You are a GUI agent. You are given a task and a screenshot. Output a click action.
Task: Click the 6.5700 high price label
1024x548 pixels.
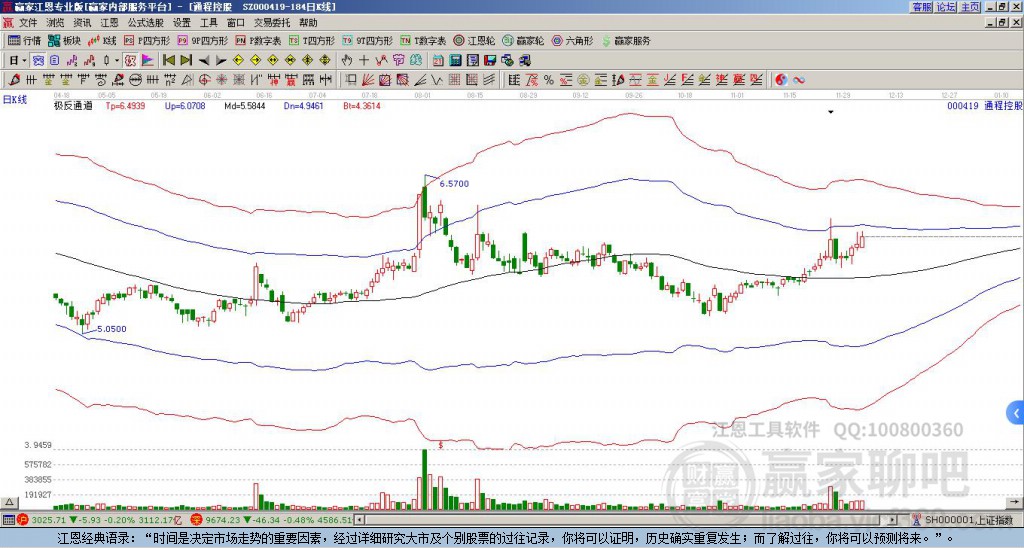pos(454,184)
